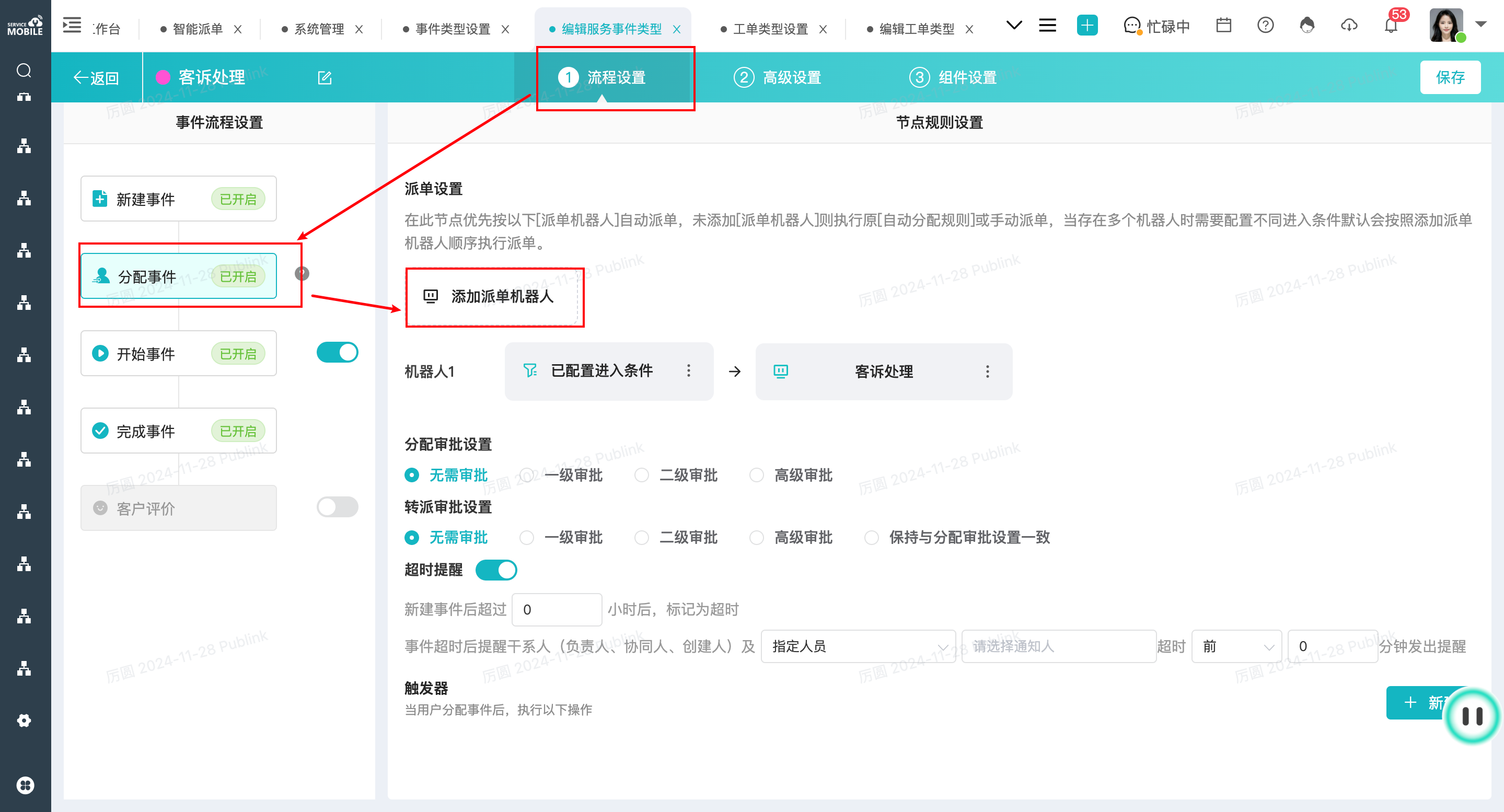This screenshot has height=812, width=1504.
Task: Choose 保持与分配审批设置一致 option
Action: click(957, 538)
